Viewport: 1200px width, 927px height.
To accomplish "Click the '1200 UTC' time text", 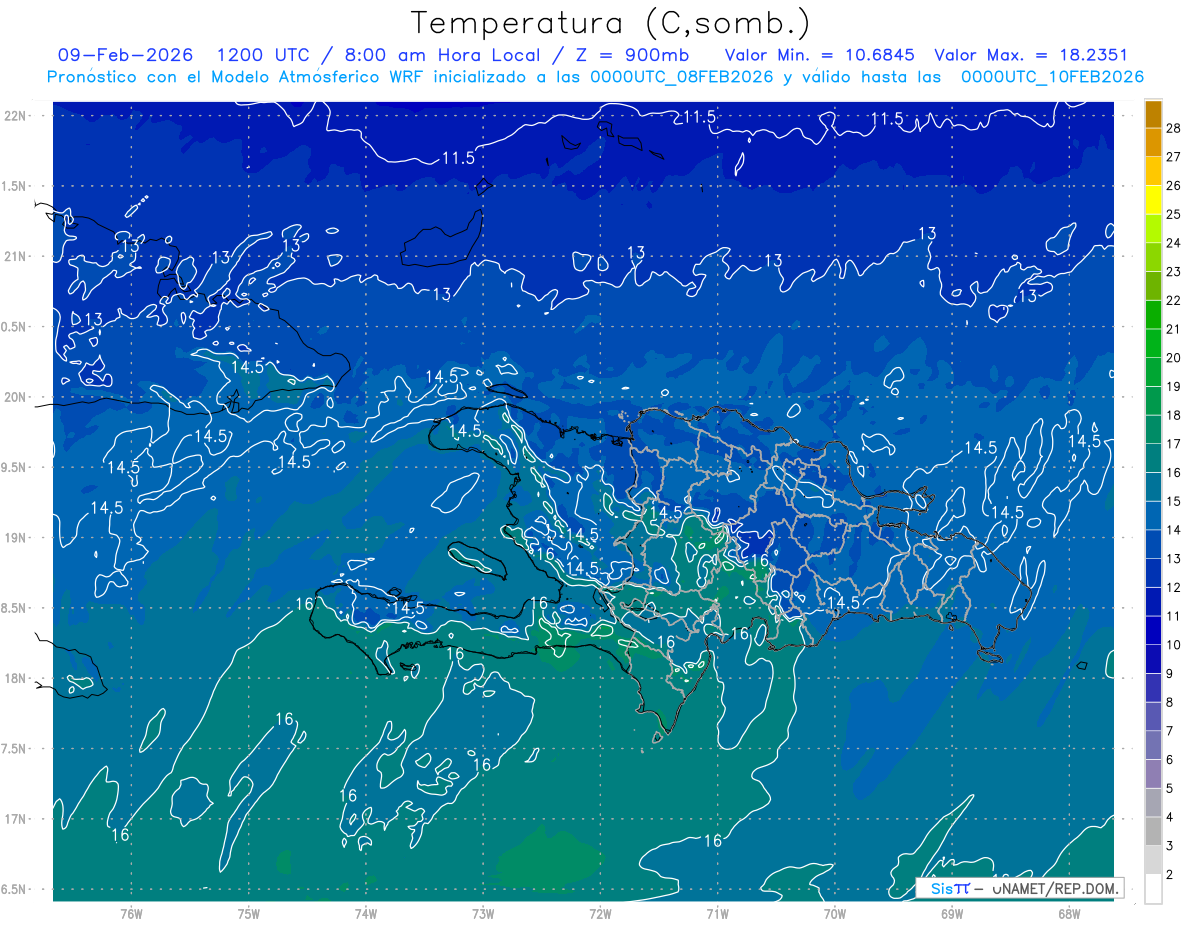I will pyautogui.click(x=264, y=55).
